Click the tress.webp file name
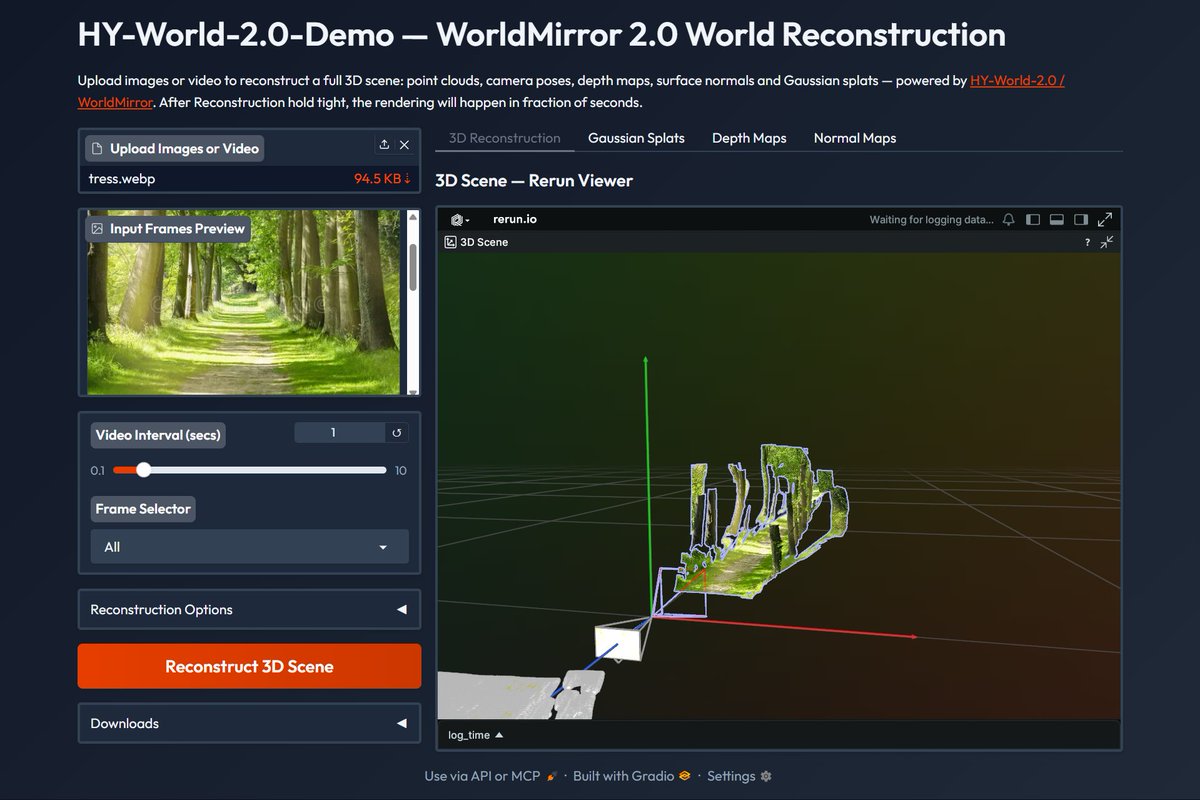 tap(122, 179)
